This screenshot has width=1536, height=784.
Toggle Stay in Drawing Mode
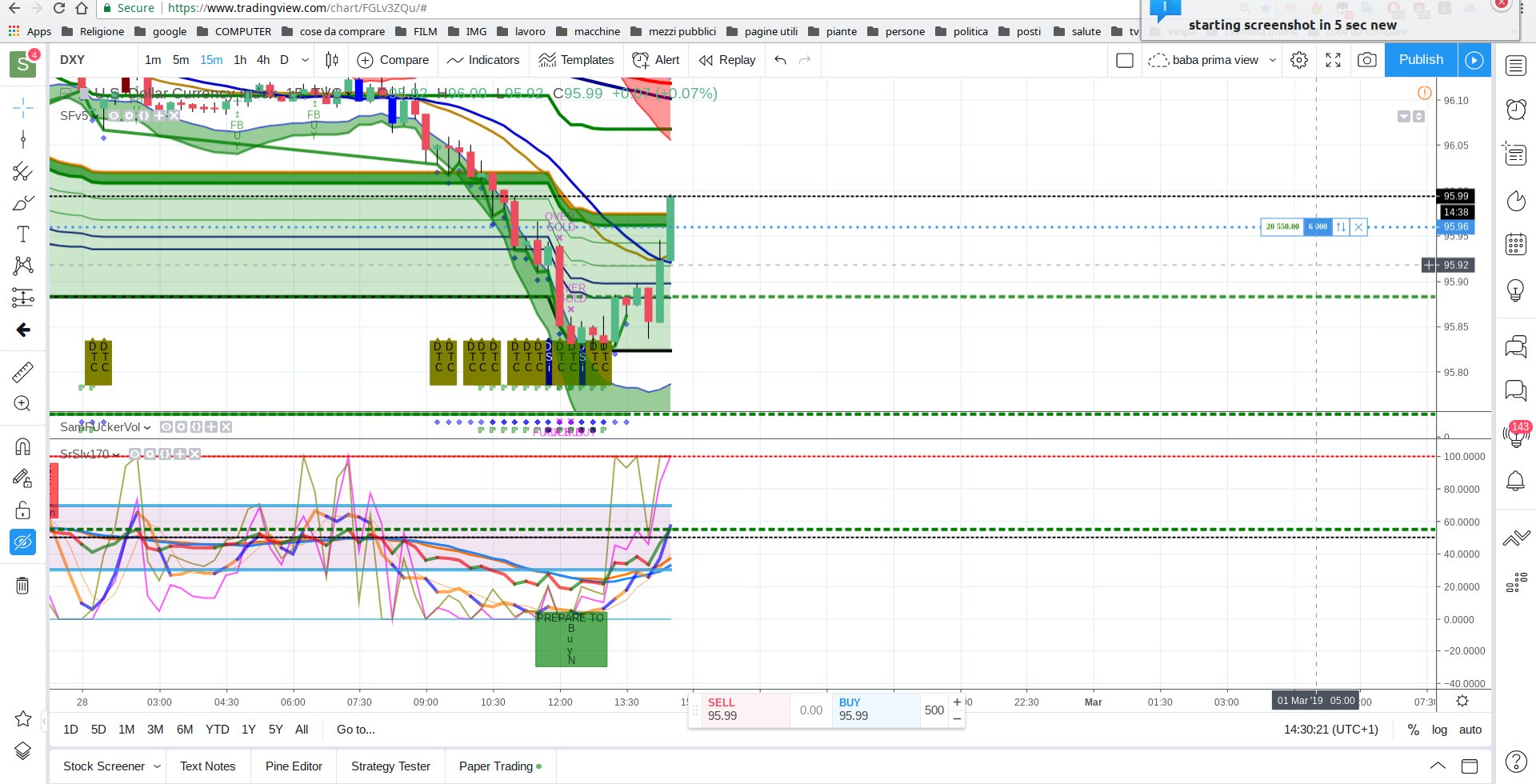pos(23,478)
